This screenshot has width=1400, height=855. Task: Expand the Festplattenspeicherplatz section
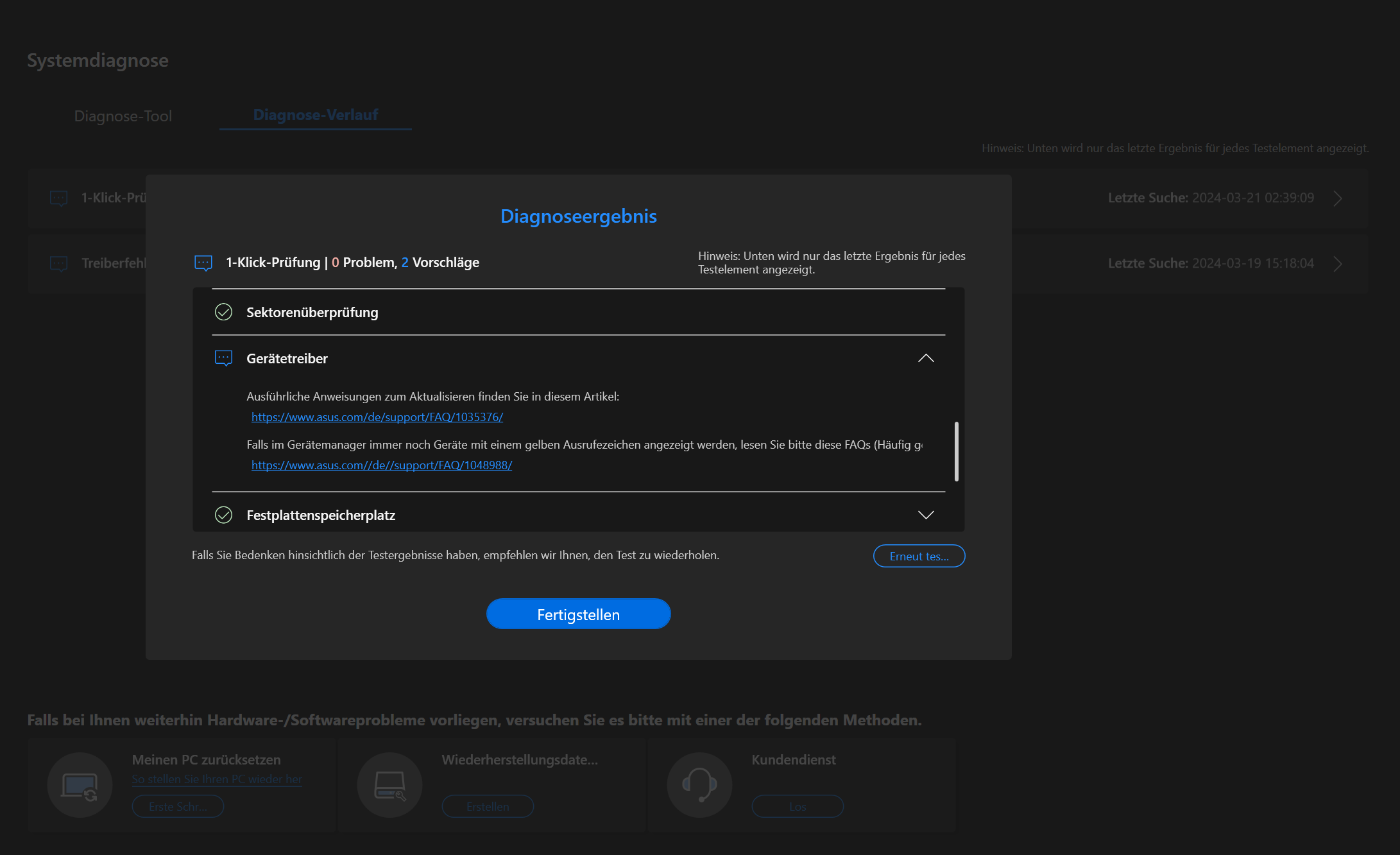tap(926, 515)
